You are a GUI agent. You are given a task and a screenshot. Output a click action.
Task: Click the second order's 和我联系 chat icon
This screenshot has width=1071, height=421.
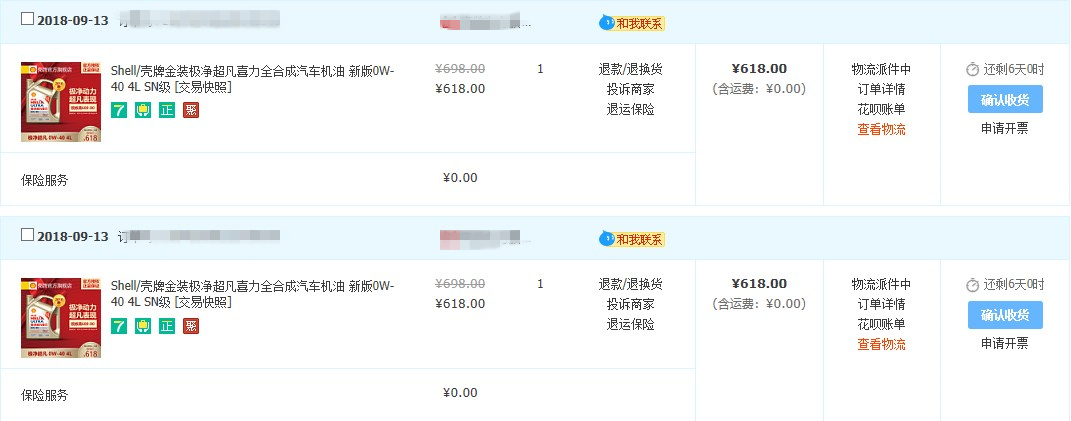tap(632, 239)
